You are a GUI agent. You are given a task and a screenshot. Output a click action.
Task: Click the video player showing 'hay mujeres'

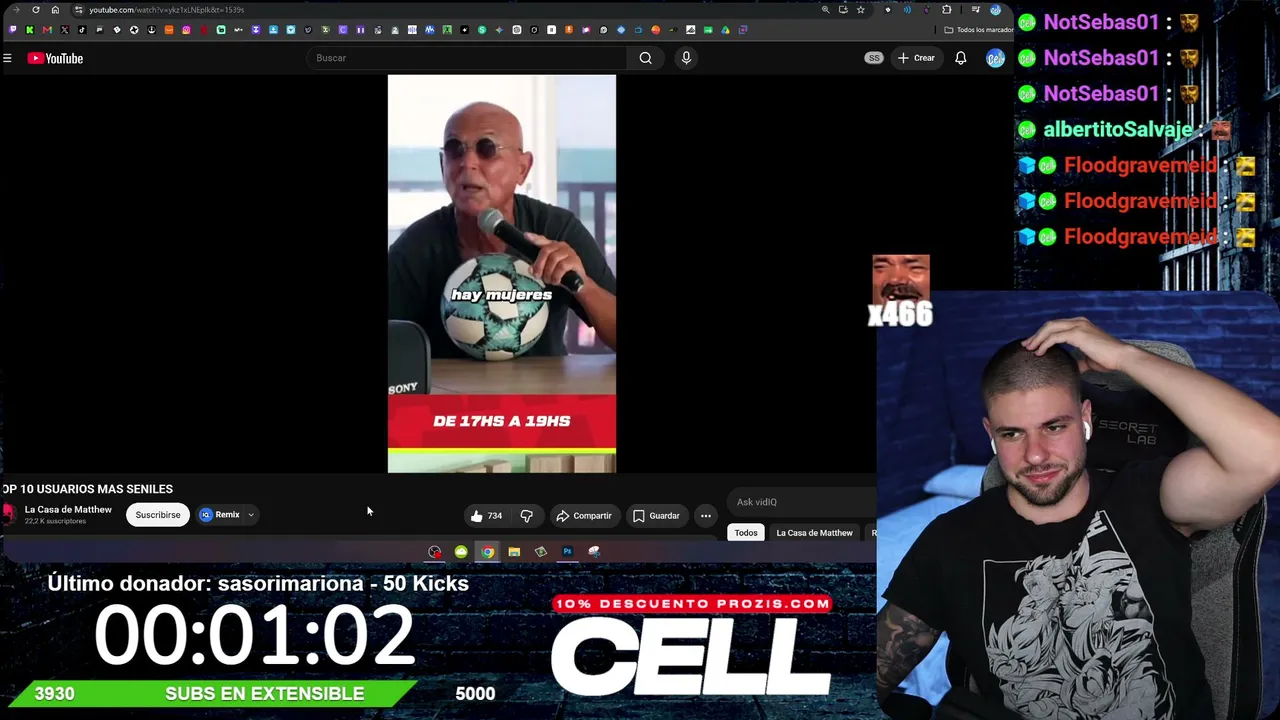tap(502, 273)
